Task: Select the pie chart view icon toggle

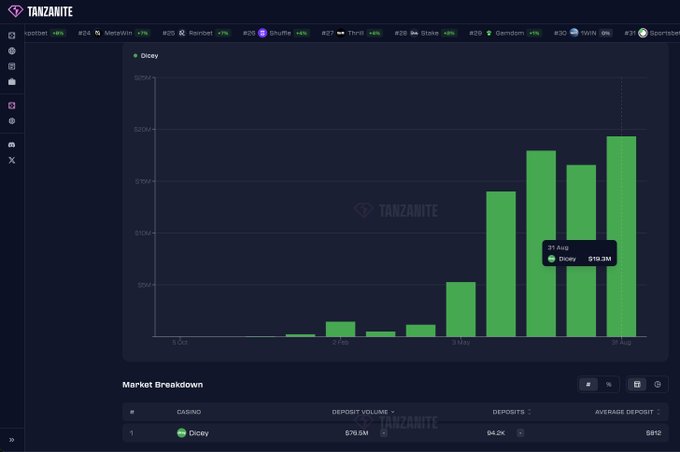Action: pos(657,384)
